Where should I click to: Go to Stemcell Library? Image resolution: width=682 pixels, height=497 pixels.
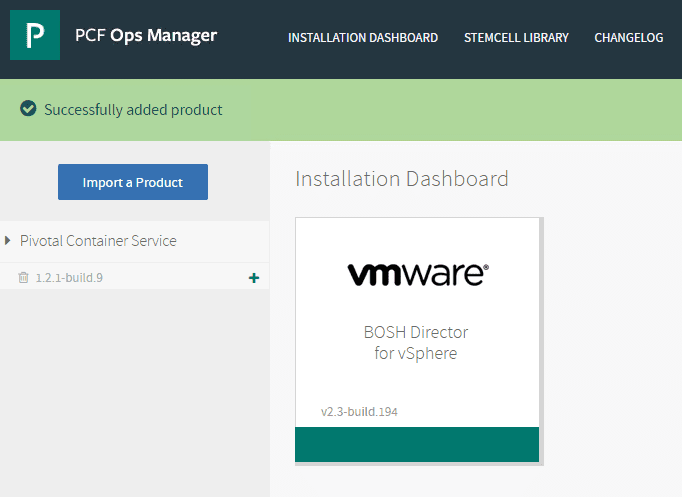pyautogui.click(x=516, y=38)
